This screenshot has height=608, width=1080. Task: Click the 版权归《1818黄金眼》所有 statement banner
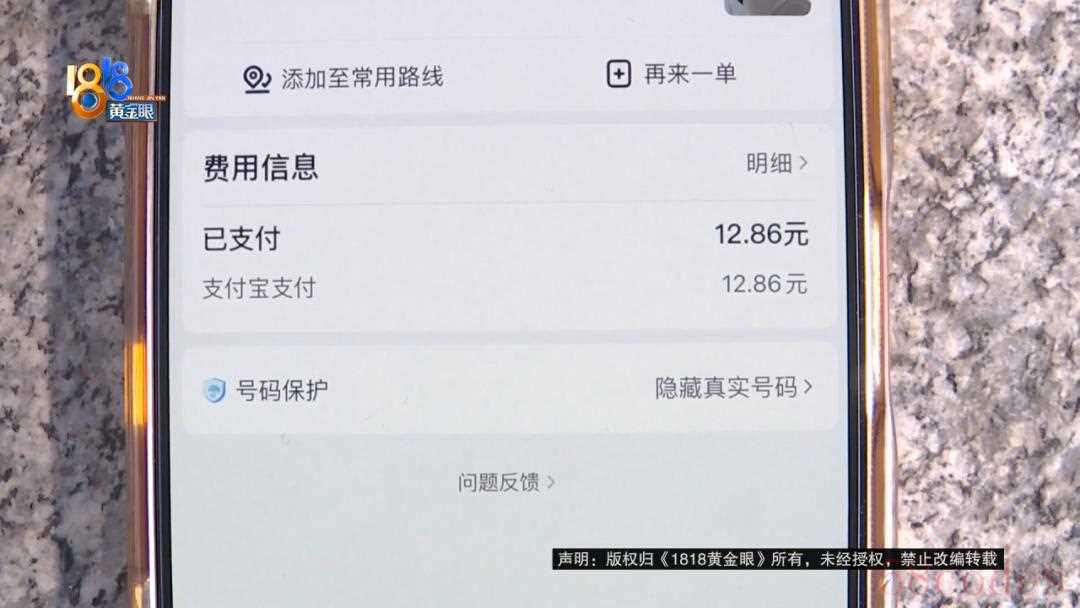pos(778,558)
